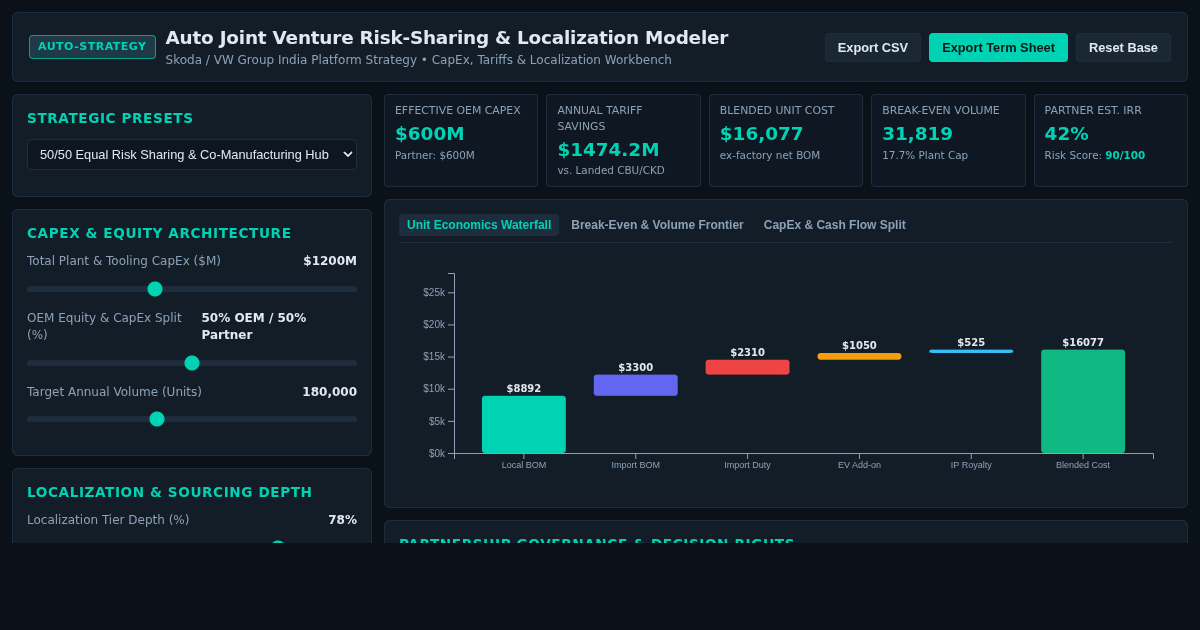Image resolution: width=1200 pixels, height=630 pixels.
Task: Click Break-Even Volume value 31,819
Action: [x=917, y=134]
